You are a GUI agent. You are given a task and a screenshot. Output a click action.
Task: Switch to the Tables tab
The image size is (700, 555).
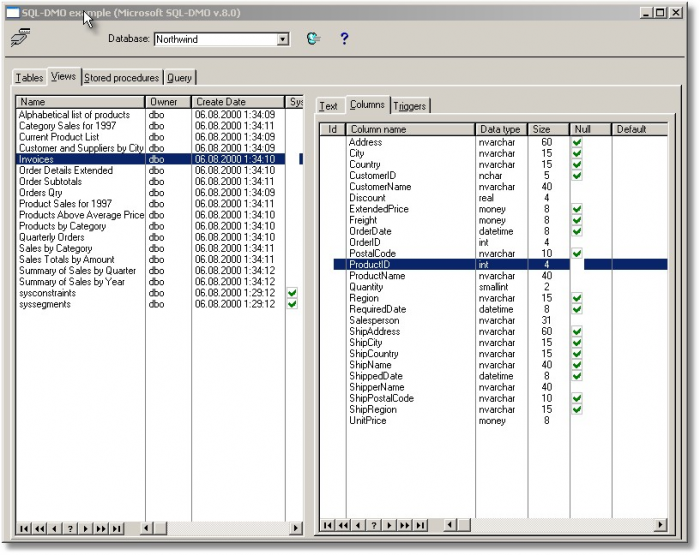tap(29, 78)
